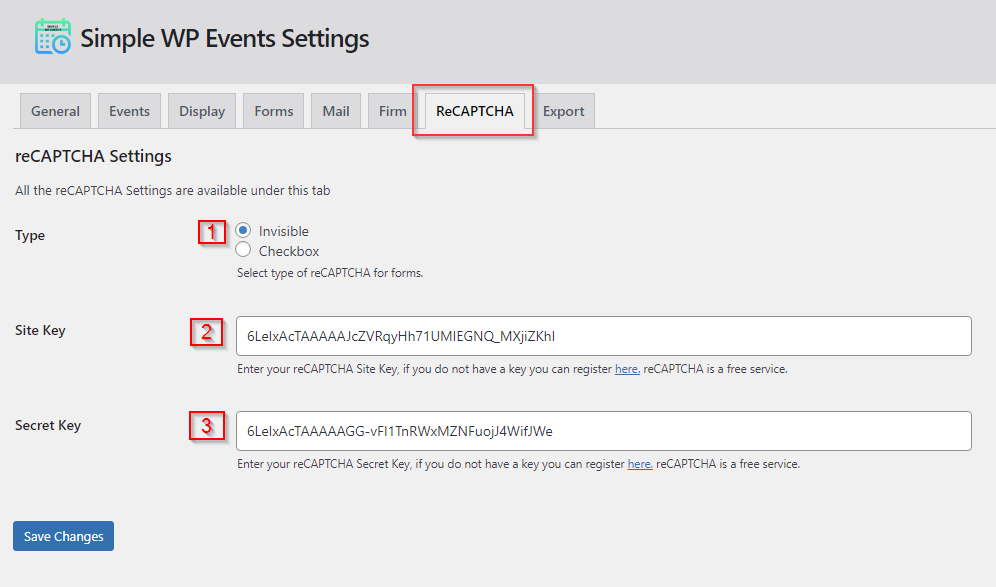Viewport: 996px width, 587px height.
Task: Switch to the Firm tab
Action: click(393, 111)
